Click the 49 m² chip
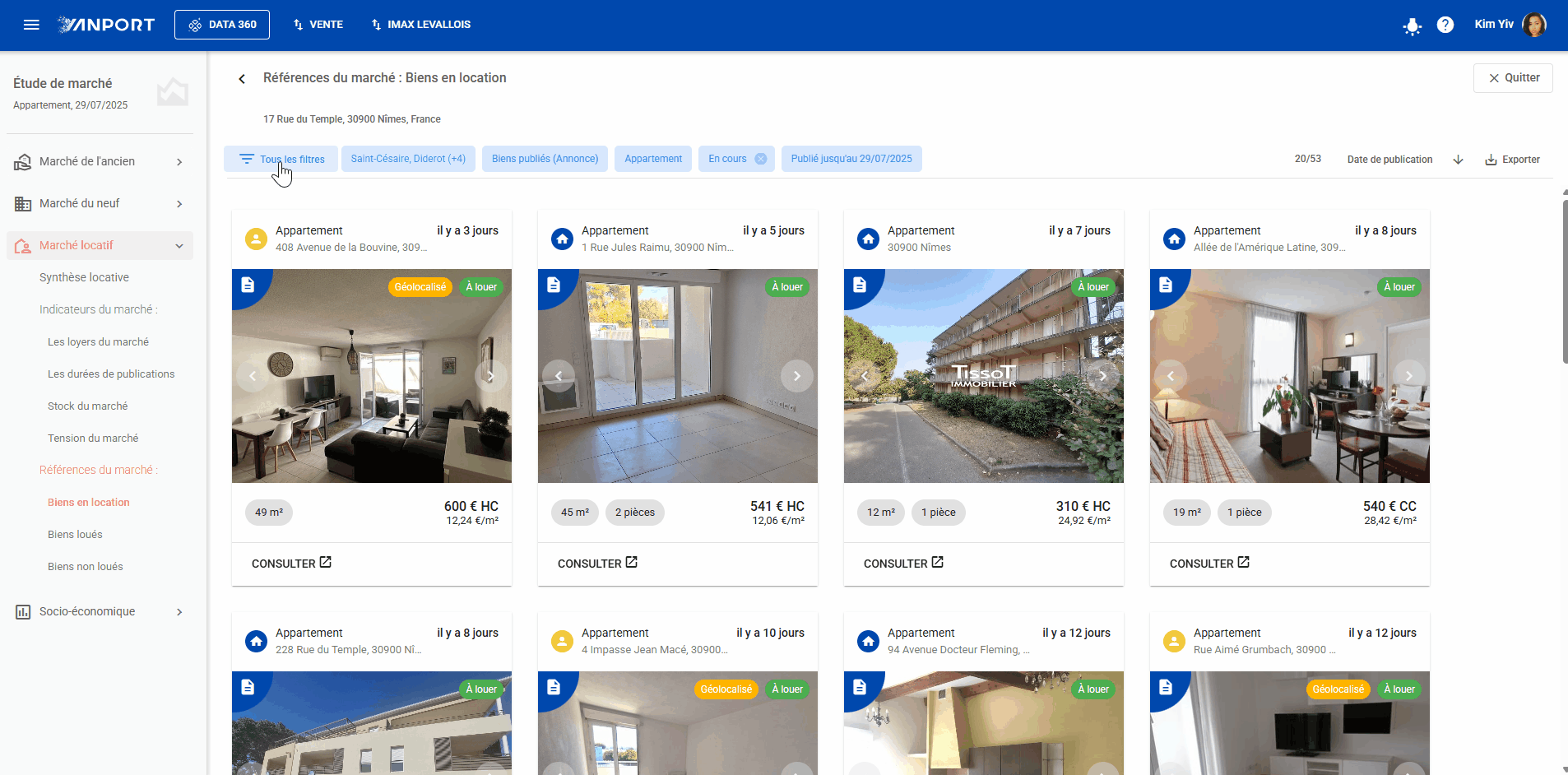The image size is (1568, 775). [269, 513]
